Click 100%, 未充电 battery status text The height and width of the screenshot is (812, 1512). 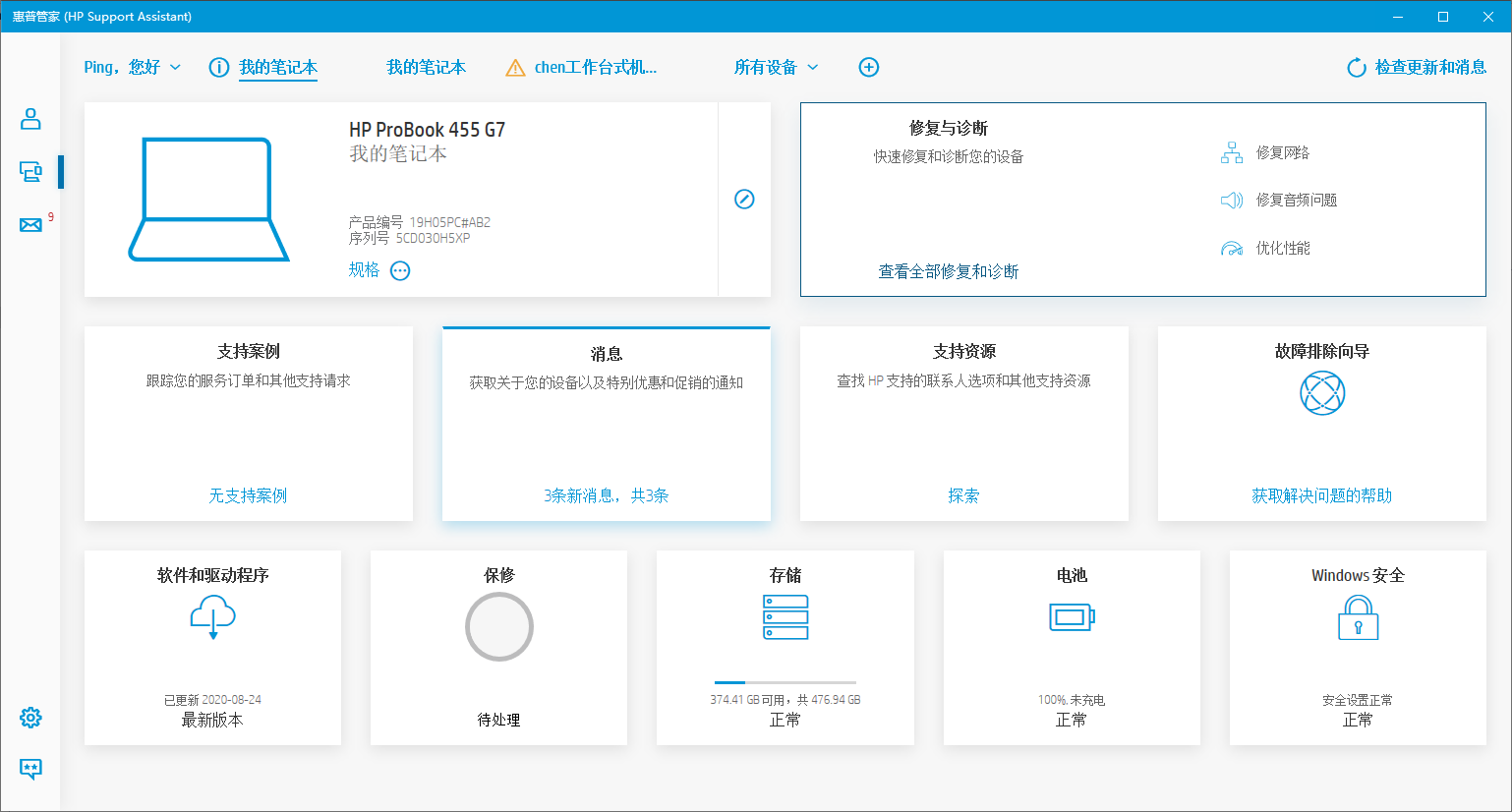(x=1072, y=700)
